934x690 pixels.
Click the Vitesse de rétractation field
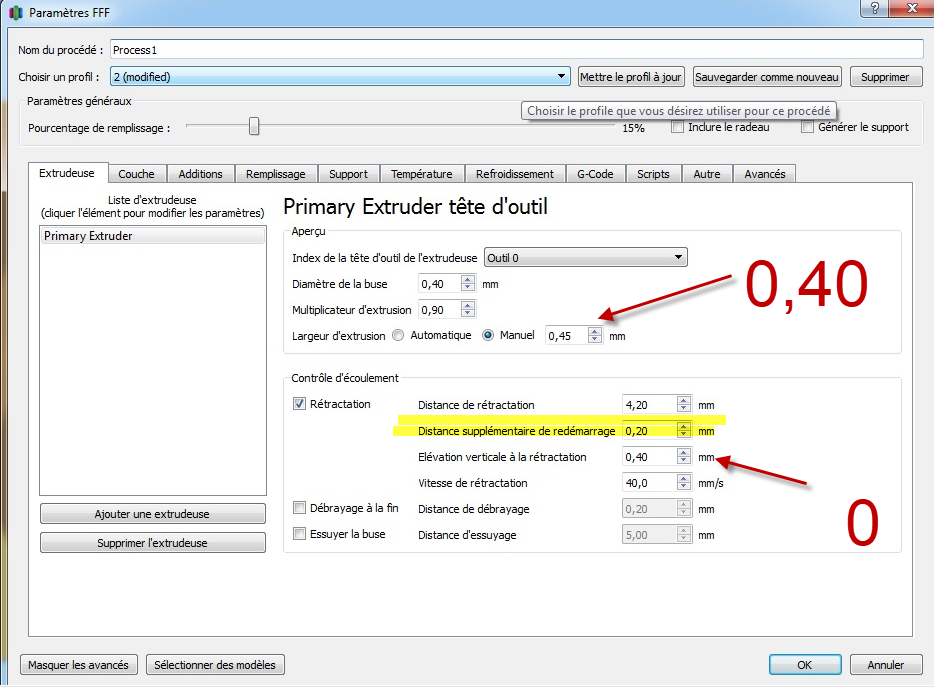pyautogui.click(x=649, y=483)
